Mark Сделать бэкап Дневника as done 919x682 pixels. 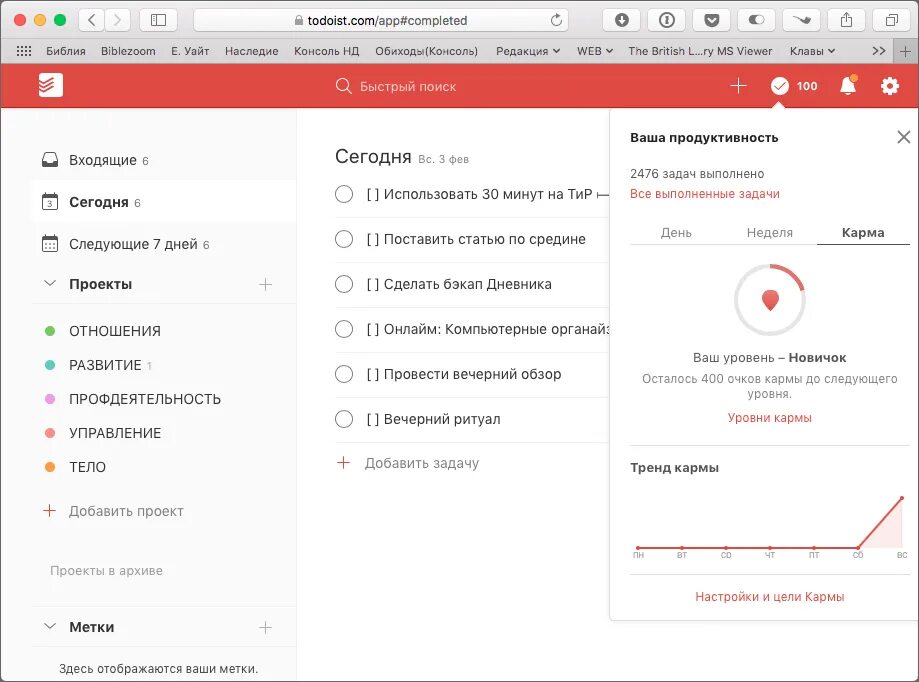(x=344, y=284)
